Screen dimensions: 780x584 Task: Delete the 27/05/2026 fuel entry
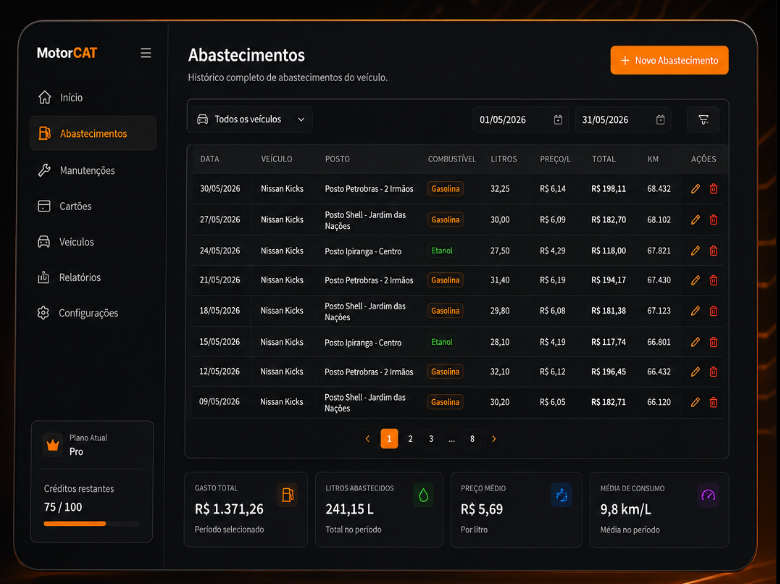tap(713, 220)
